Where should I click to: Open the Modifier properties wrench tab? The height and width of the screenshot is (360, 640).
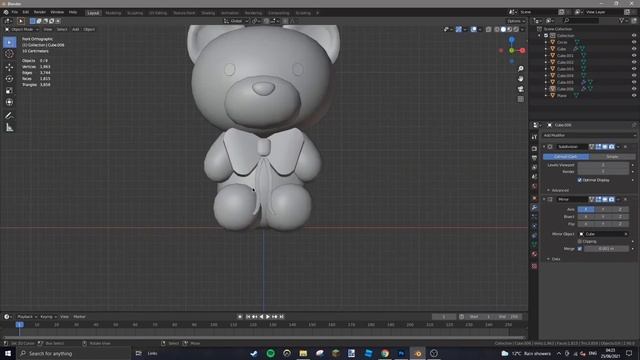coord(534,208)
